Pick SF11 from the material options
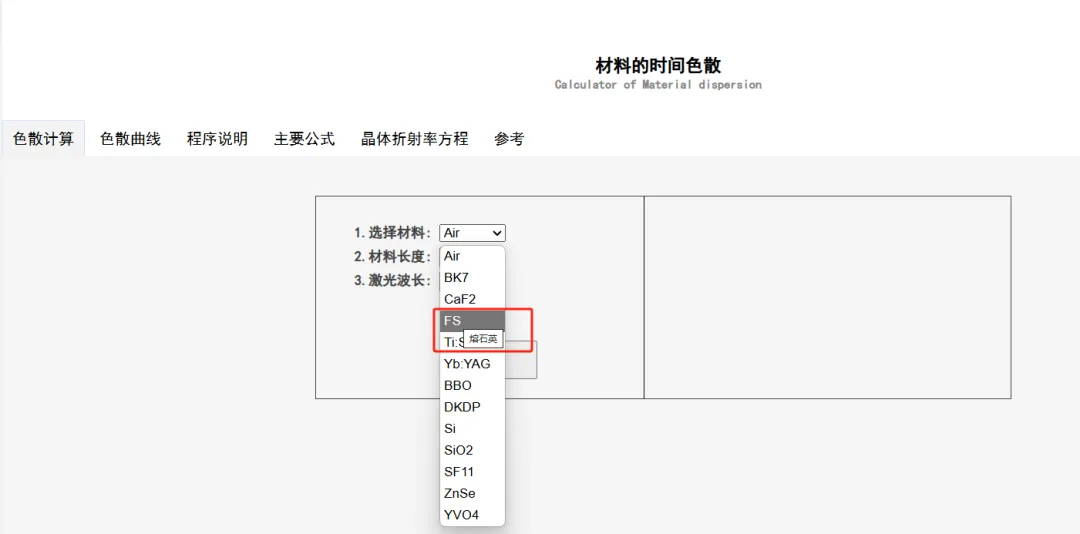 (x=472, y=472)
